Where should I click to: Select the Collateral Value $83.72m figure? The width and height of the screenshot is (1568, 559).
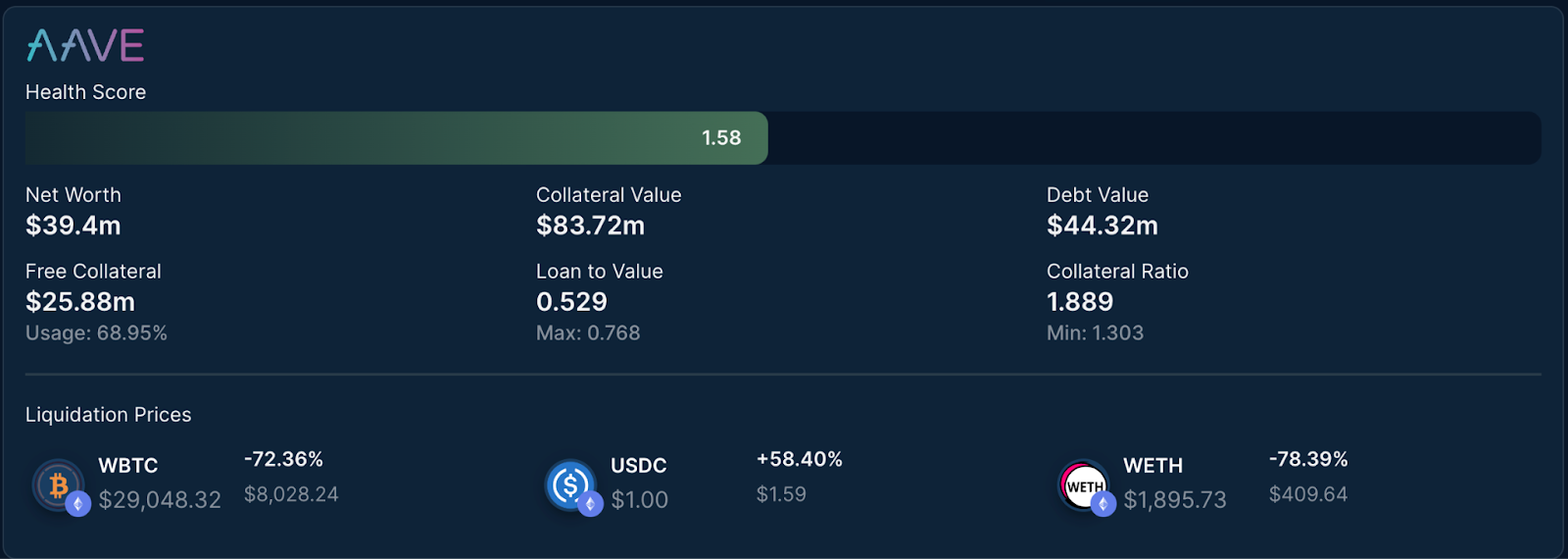click(590, 226)
